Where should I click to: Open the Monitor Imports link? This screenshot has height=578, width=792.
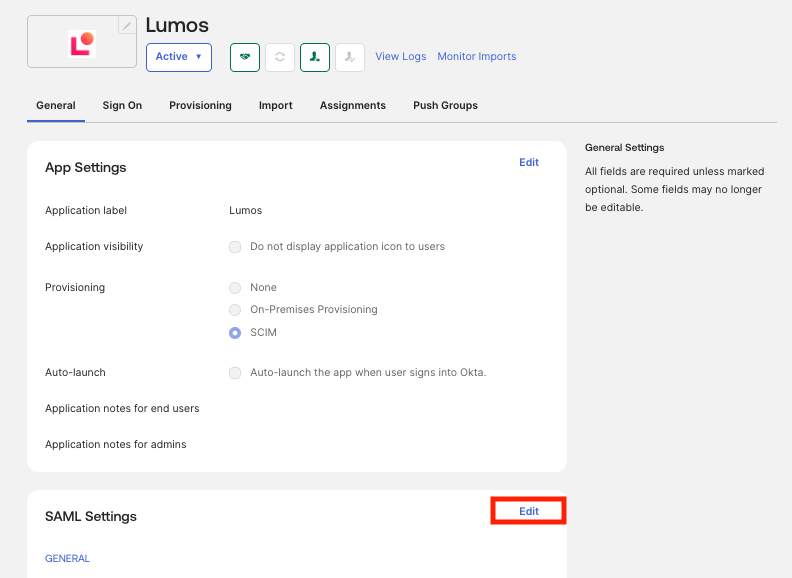(x=477, y=57)
